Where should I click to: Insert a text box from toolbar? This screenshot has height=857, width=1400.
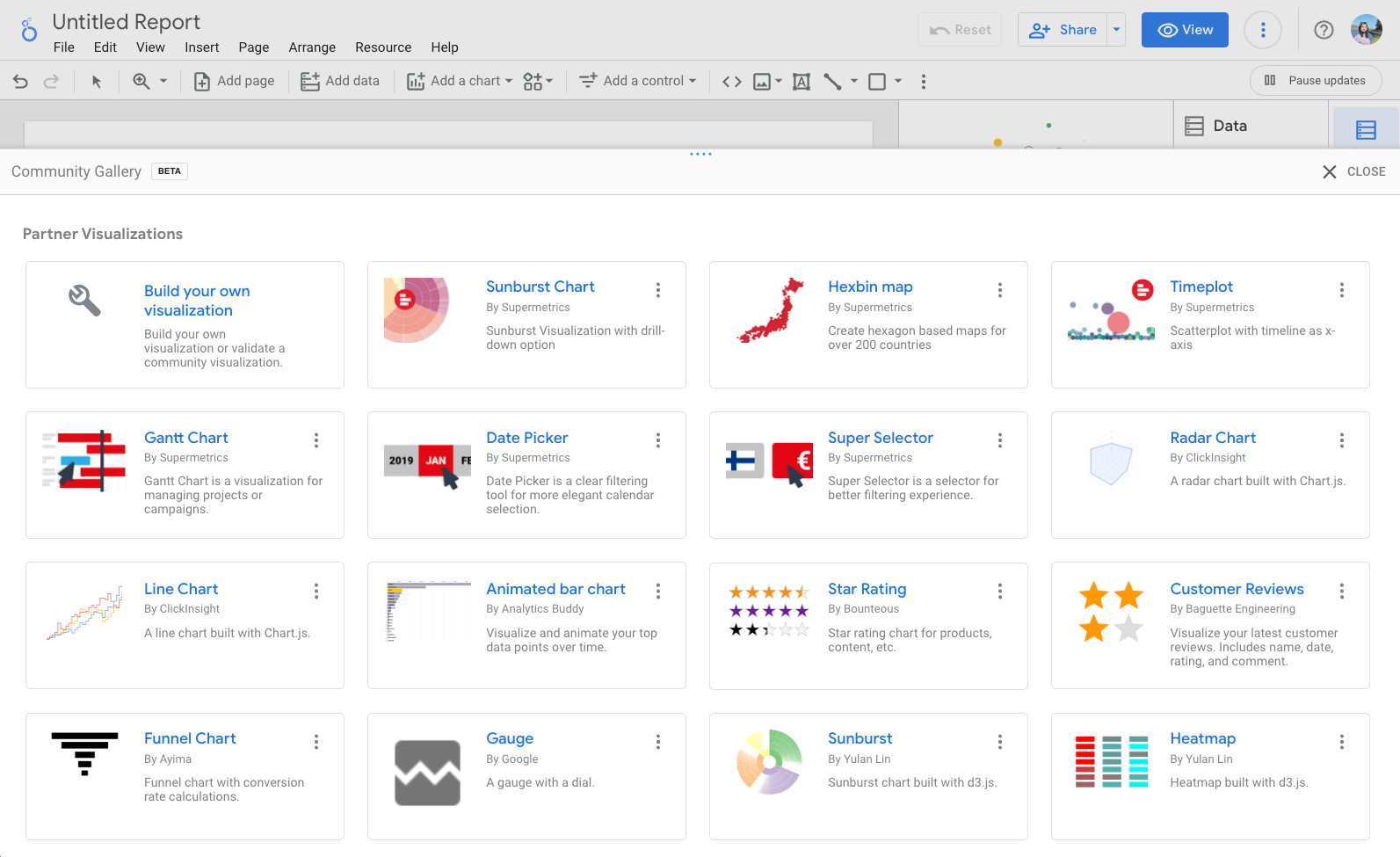click(801, 82)
